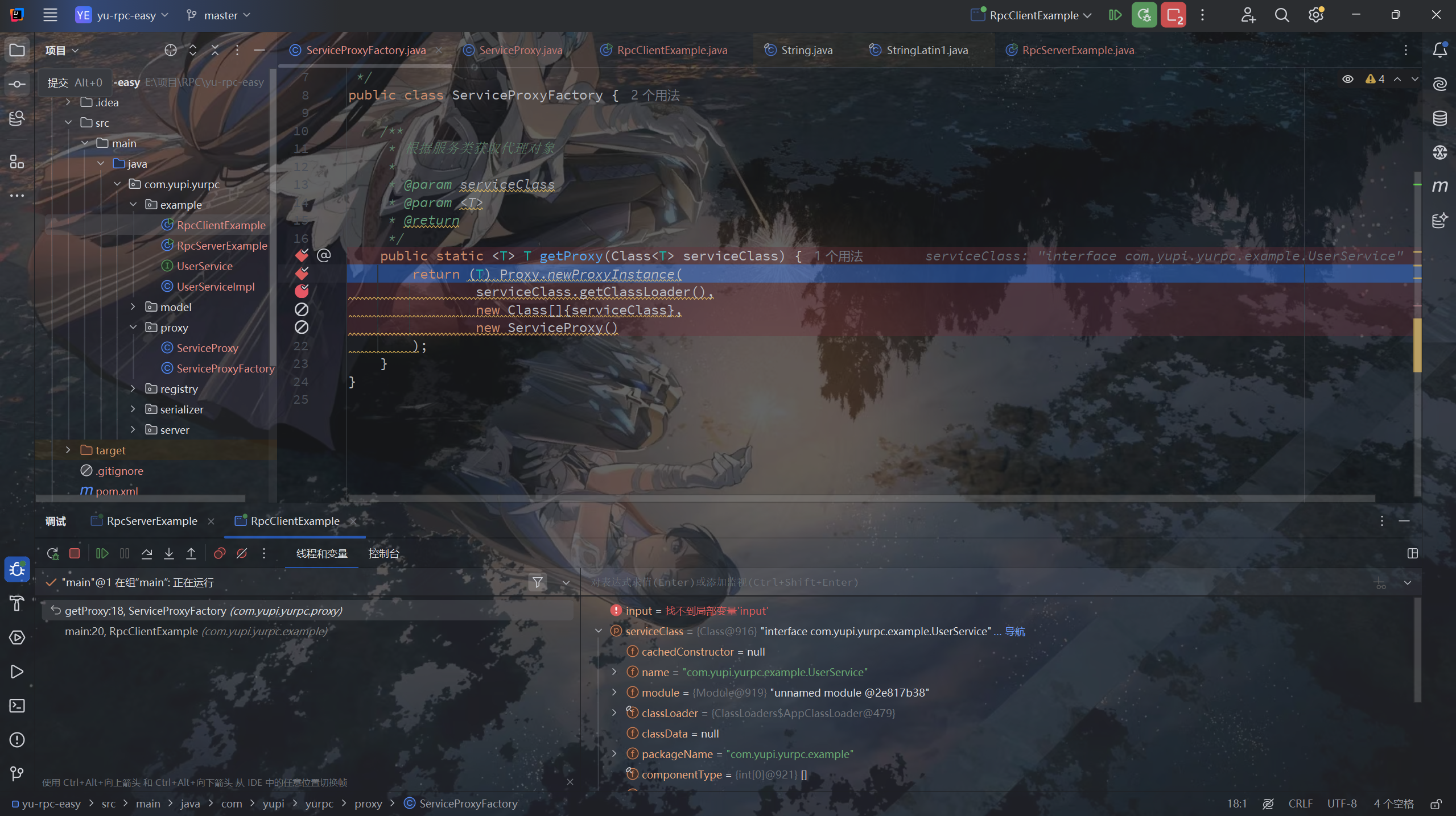This screenshot has width=1456, height=816.
Task: Click the Project panel horizontal scrollbar
Action: [x=141, y=499]
